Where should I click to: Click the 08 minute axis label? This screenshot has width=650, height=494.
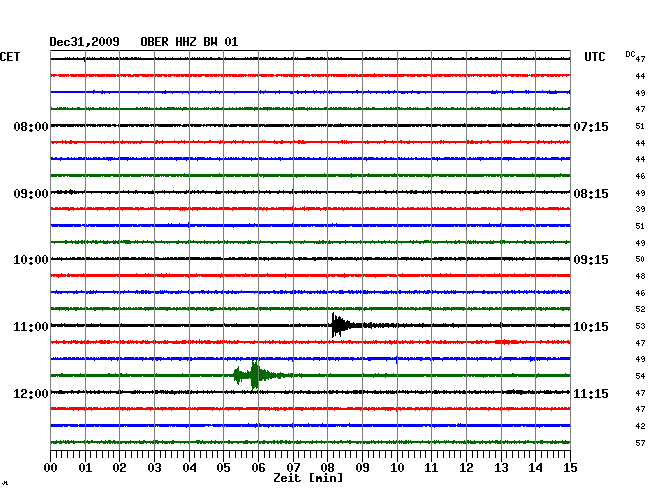(327, 468)
